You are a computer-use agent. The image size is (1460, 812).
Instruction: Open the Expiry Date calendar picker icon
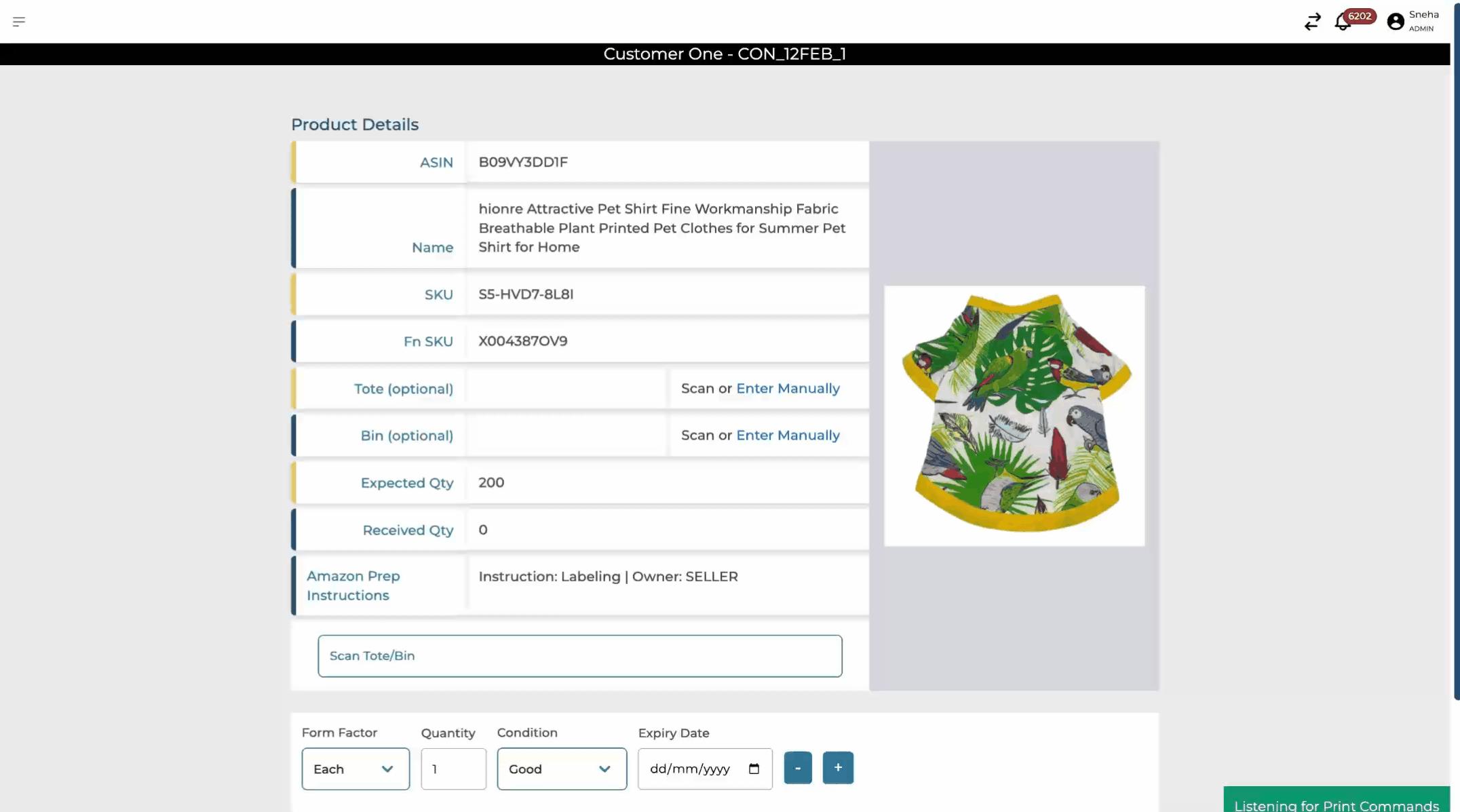[x=754, y=769]
